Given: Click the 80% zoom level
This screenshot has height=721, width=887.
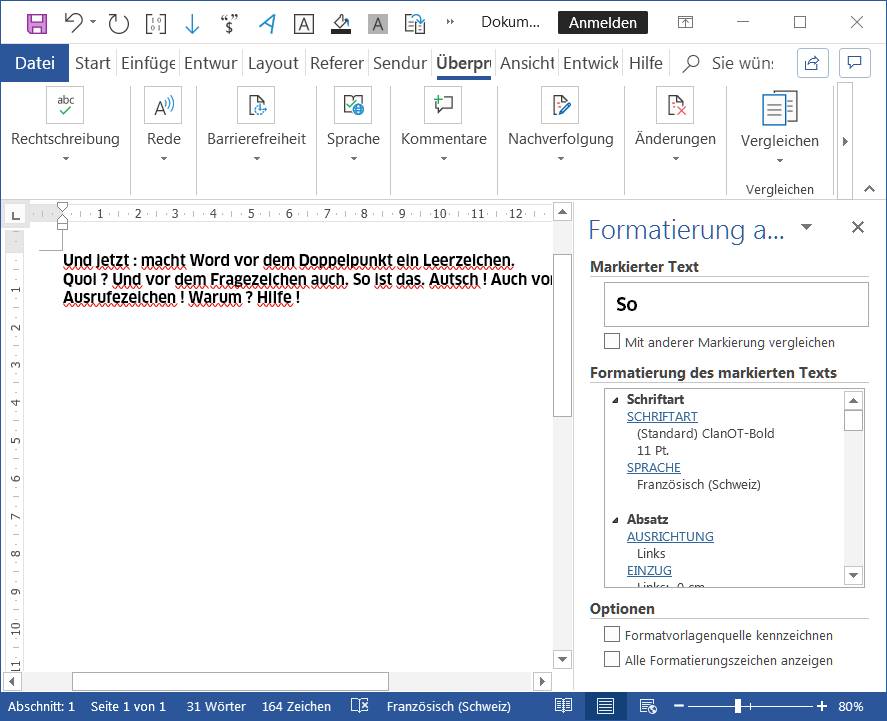Looking at the screenshot, I should tap(851, 706).
